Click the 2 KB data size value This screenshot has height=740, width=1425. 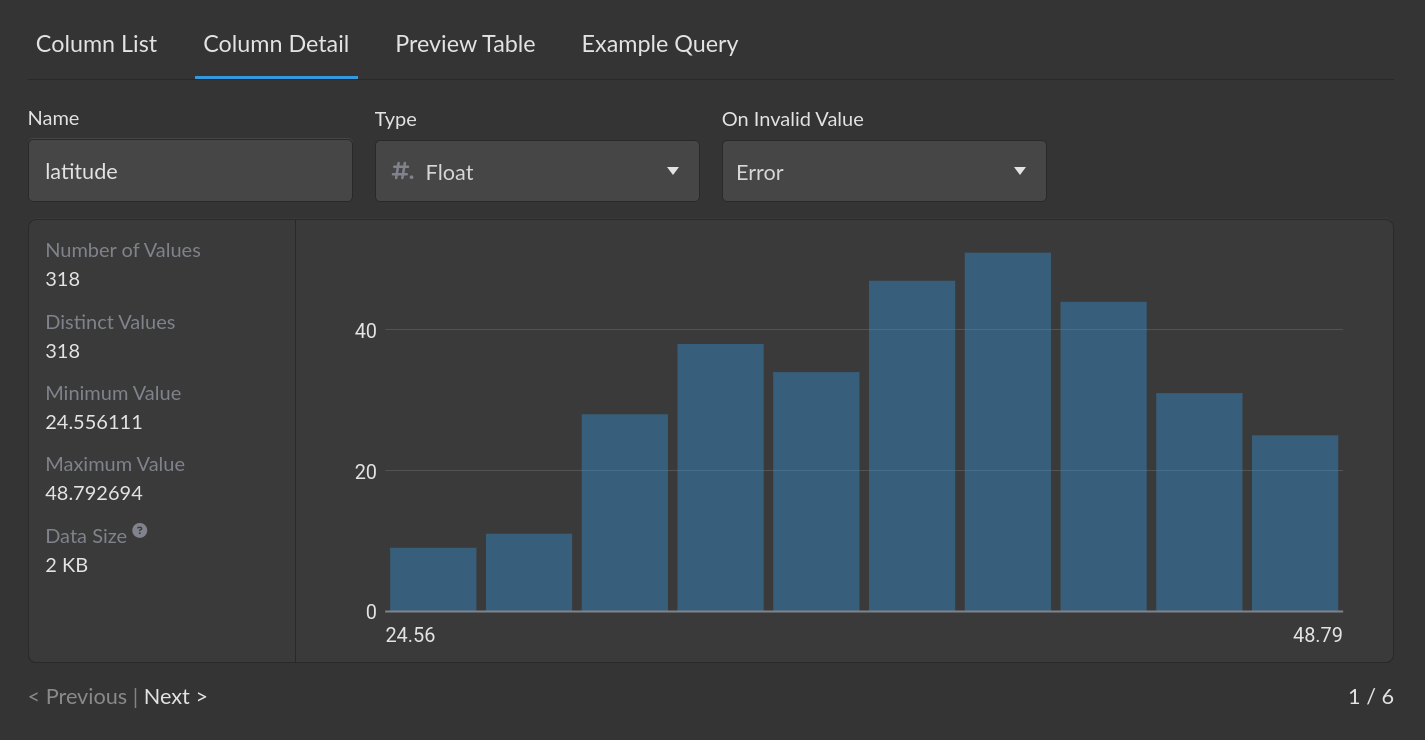click(x=67, y=565)
